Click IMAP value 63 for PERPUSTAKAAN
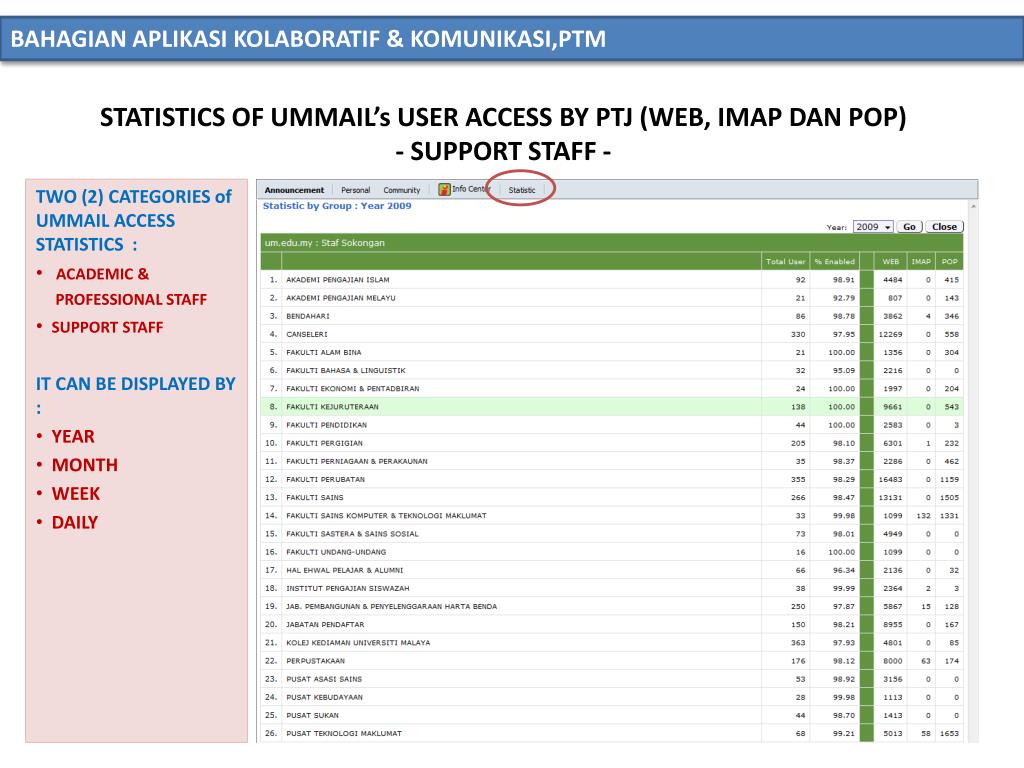 tap(926, 661)
